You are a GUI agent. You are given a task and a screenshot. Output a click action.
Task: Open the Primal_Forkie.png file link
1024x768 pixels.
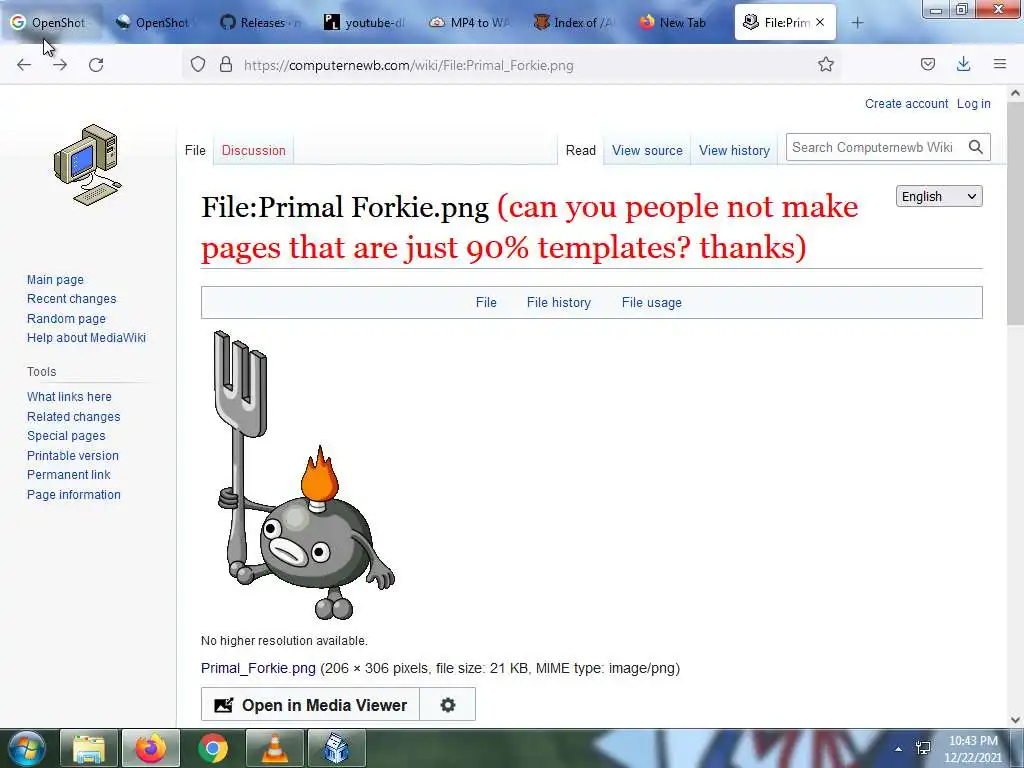[x=258, y=668]
